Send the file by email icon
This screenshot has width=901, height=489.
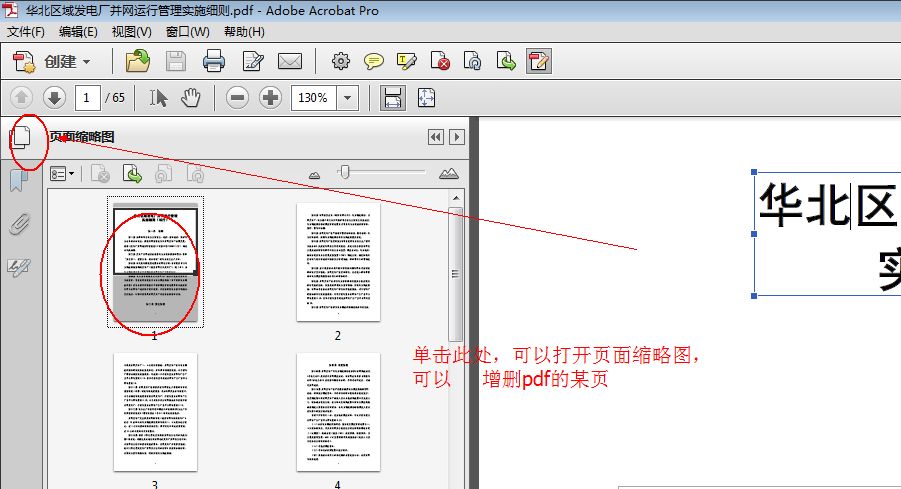pyautogui.click(x=290, y=62)
